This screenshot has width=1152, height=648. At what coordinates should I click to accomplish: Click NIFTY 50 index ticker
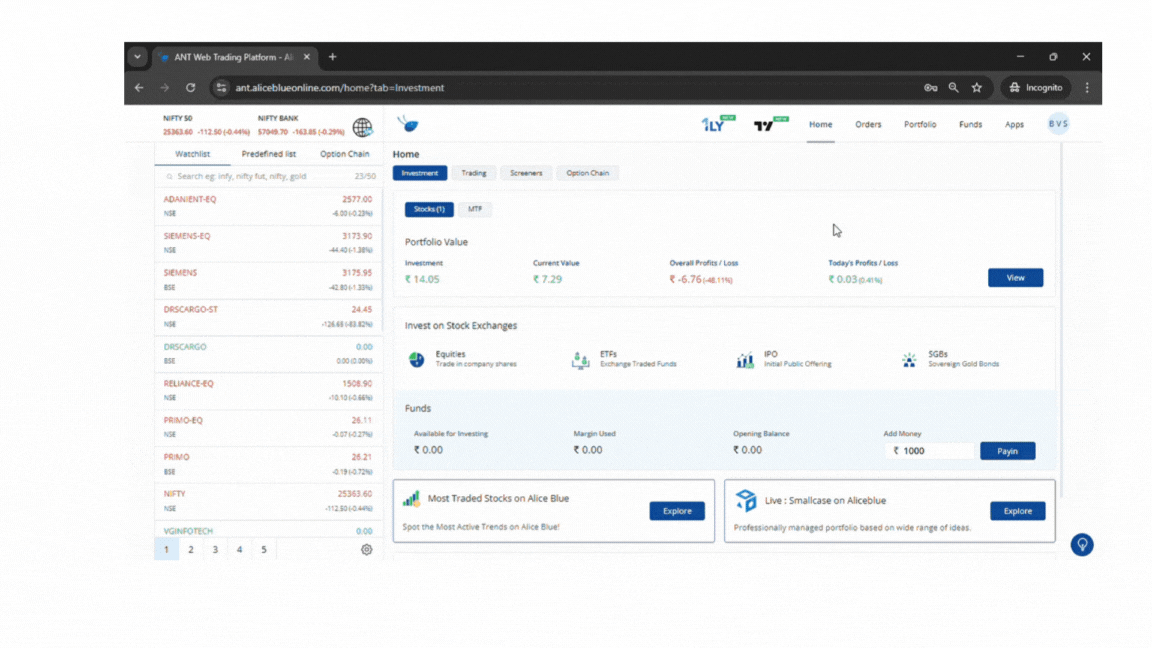click(206, 125)
